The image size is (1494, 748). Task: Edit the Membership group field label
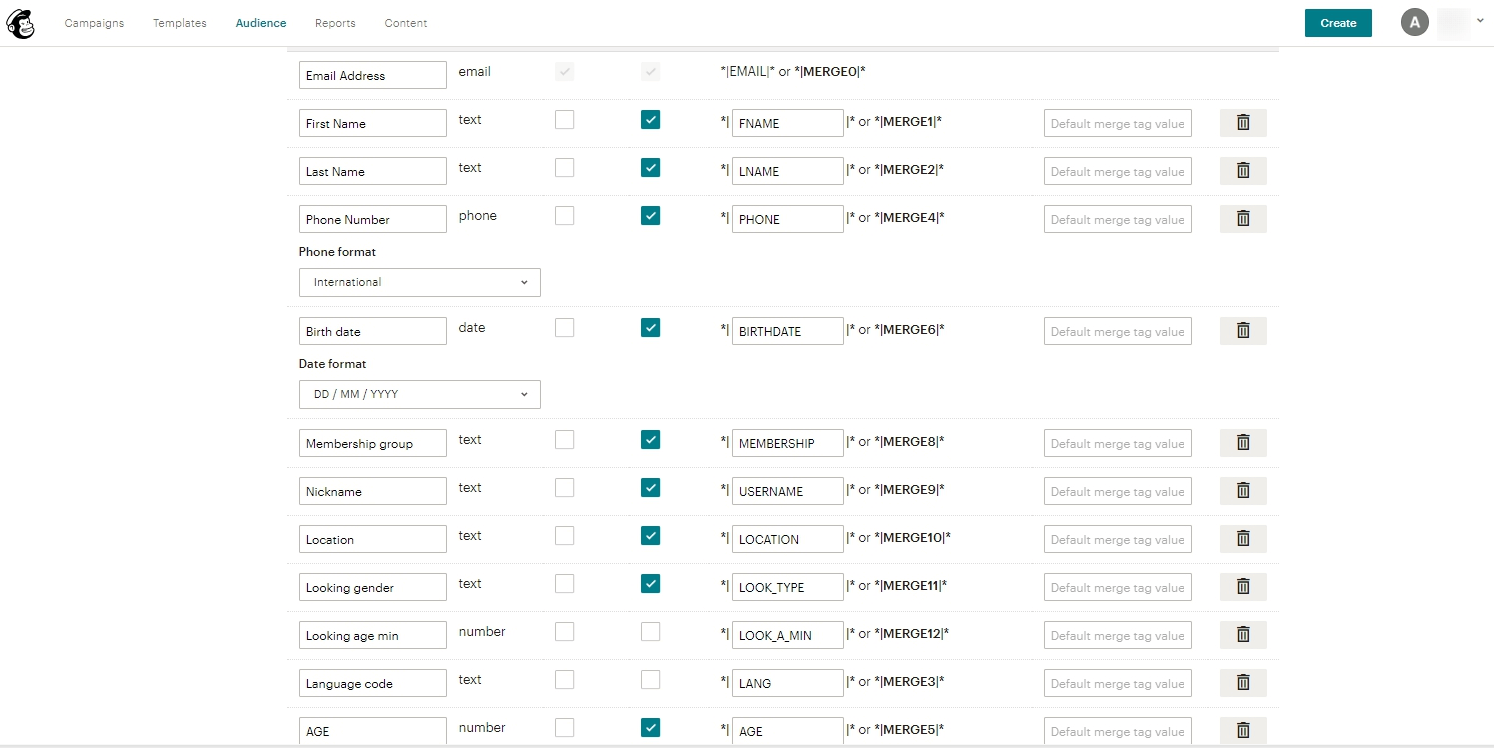373,443
